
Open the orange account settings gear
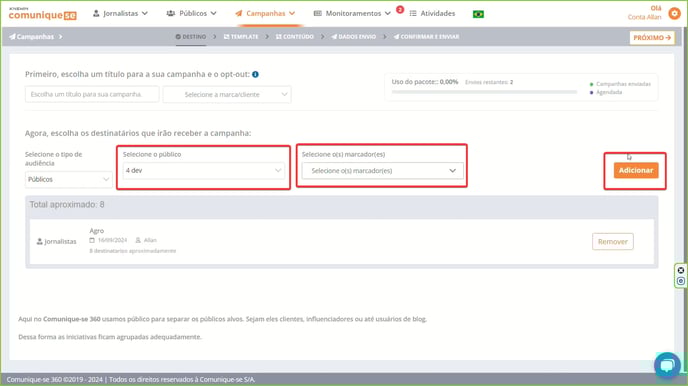[674, 13]
